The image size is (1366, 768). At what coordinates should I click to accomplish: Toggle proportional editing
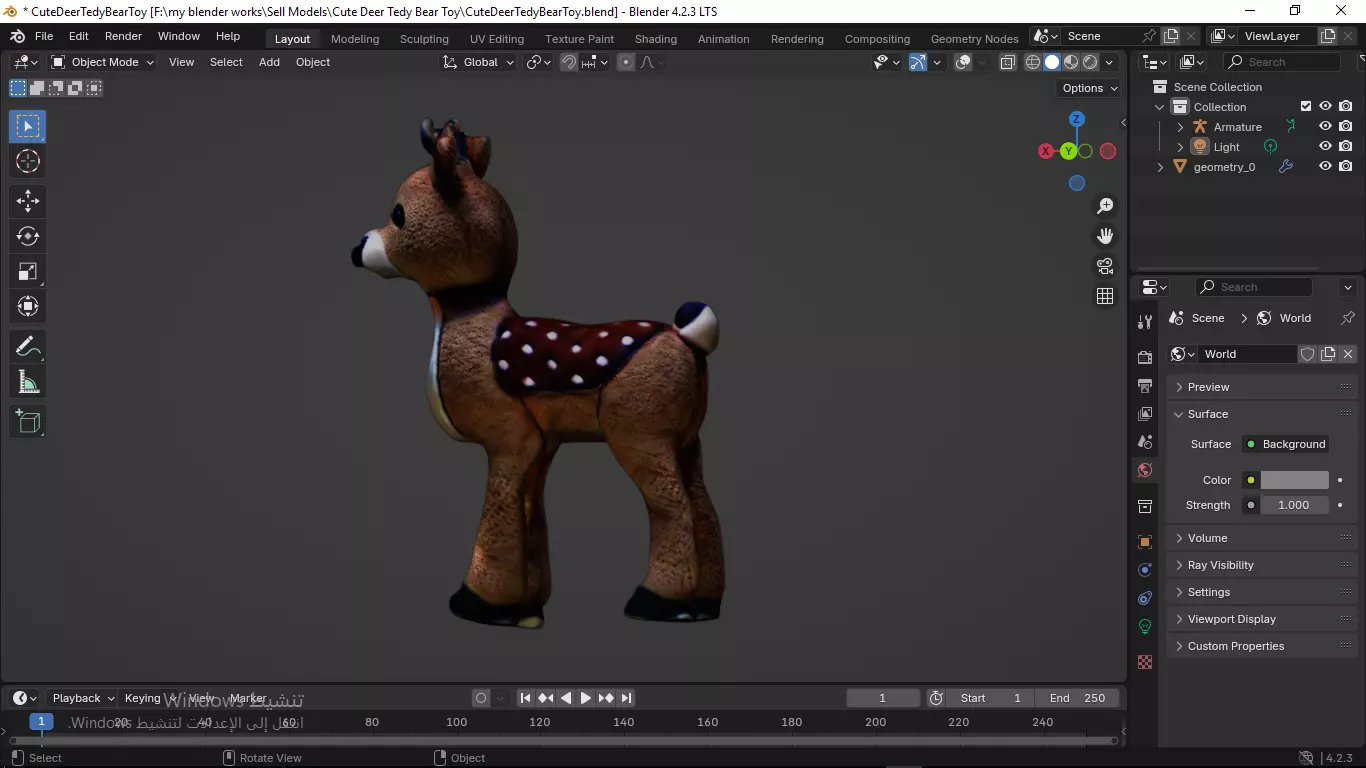coord(626,62)
